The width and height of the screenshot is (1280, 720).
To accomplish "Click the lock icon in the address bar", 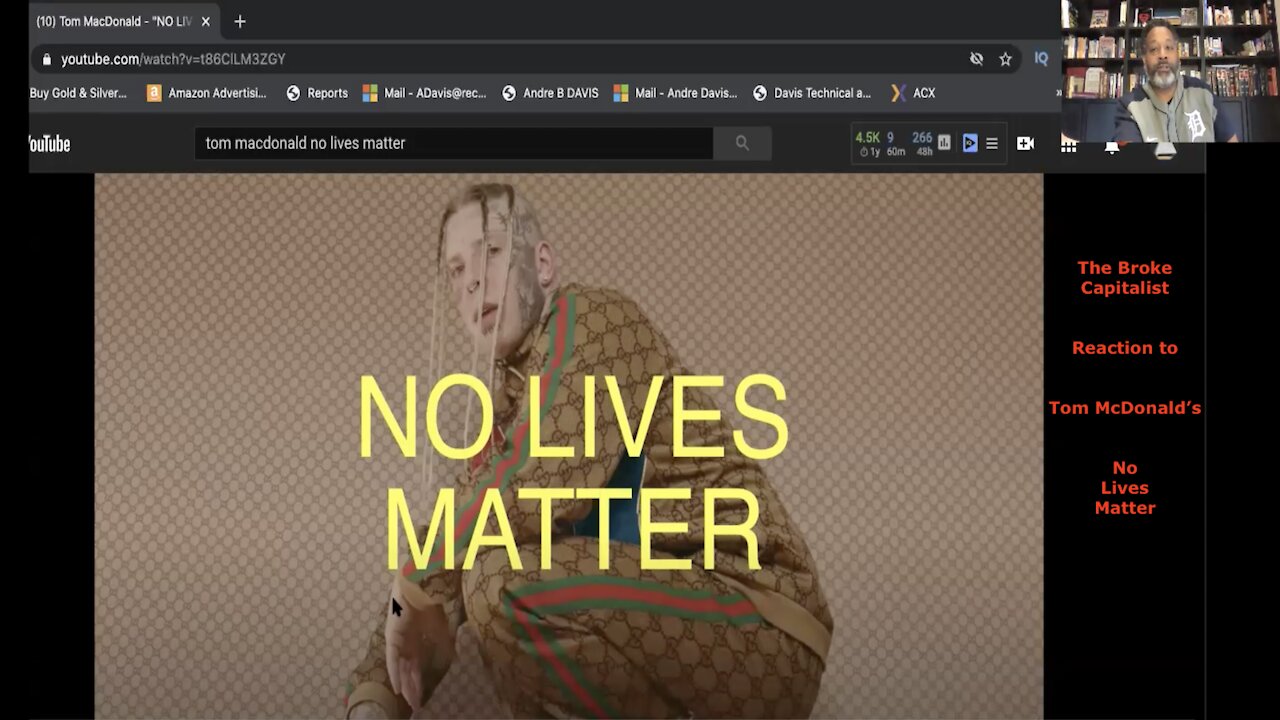I will 46,59.
